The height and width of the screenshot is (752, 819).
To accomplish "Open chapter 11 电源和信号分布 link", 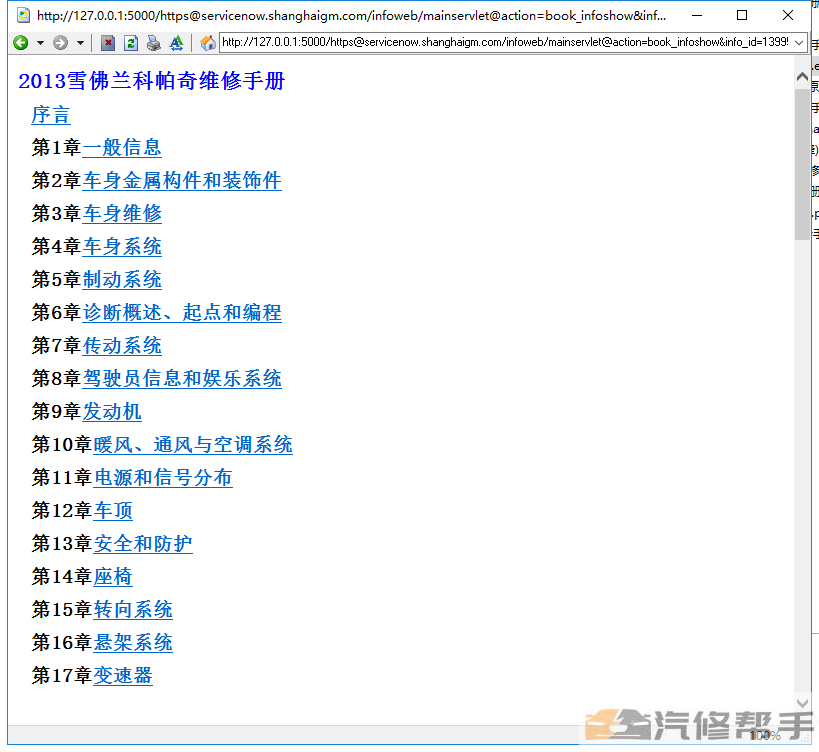I will 163,478.
